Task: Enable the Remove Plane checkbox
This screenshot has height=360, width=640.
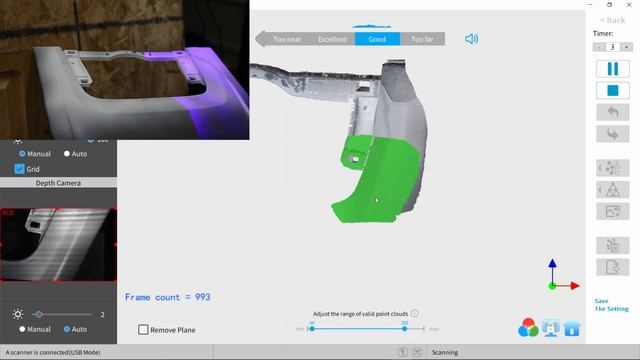Action: [143, 330]
